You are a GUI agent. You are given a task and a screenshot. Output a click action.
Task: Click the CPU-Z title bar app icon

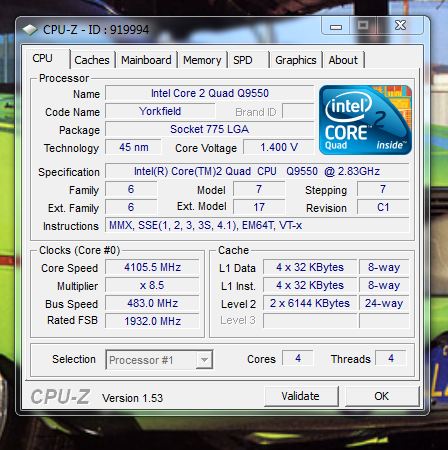click(30, 30)
